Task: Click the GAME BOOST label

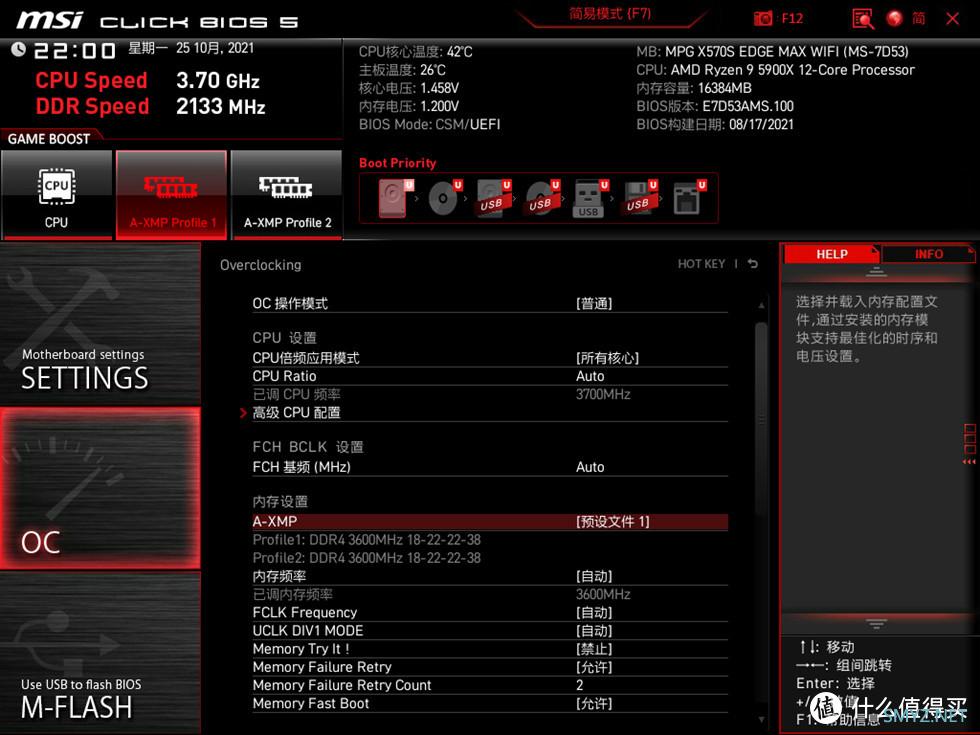Action: pyautogui.click(x=49, y=139)
